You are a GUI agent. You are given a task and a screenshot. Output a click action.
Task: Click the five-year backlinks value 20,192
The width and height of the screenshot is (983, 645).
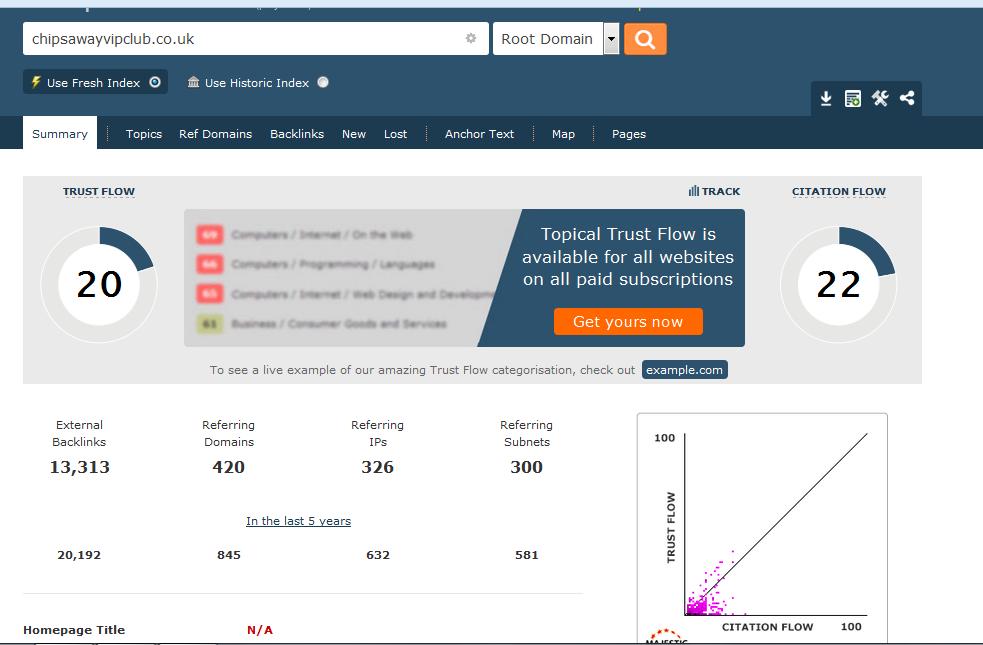pos(79,555)
